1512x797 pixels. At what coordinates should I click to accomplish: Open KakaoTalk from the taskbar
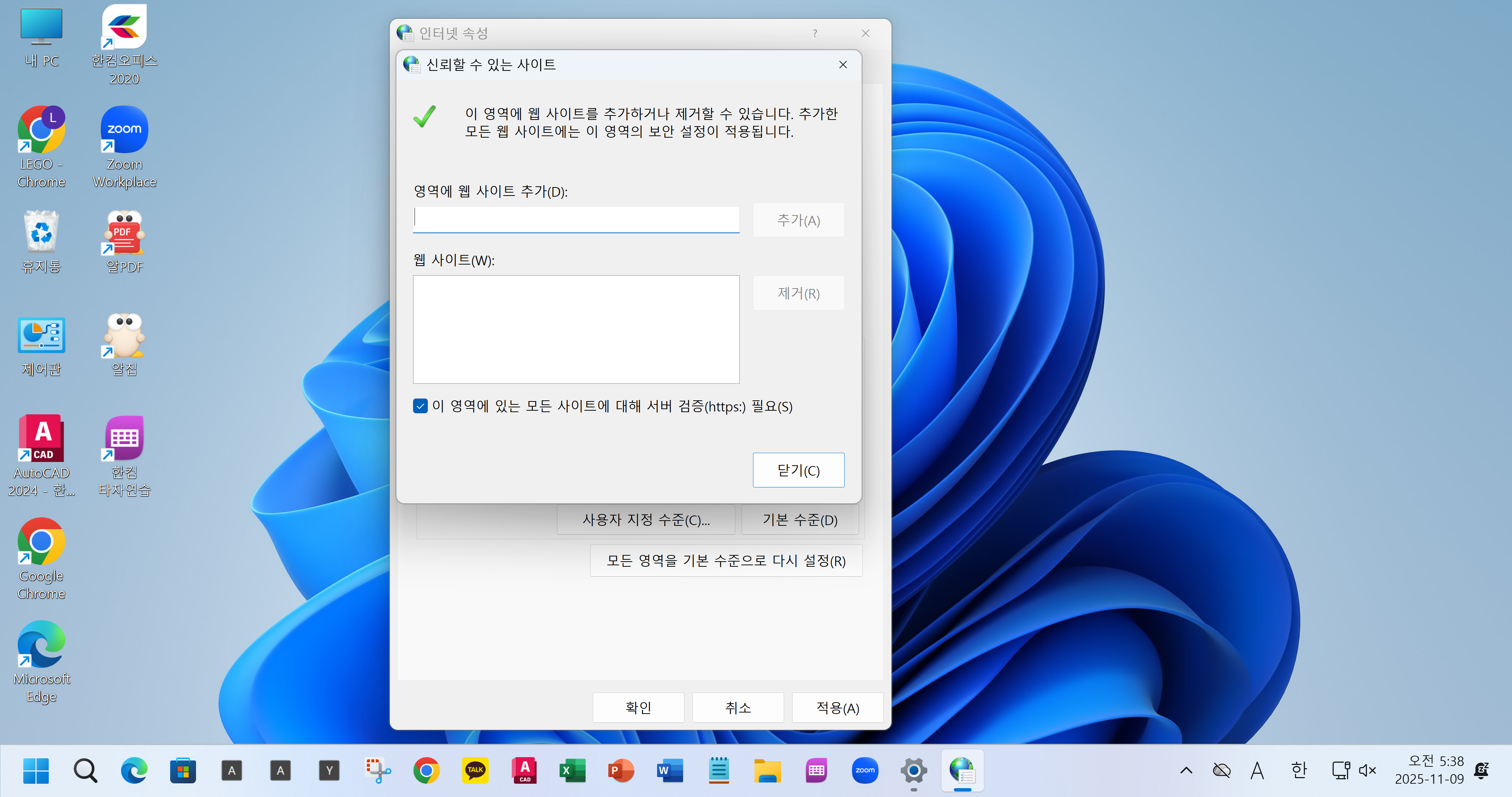click(x=475, y=770)
